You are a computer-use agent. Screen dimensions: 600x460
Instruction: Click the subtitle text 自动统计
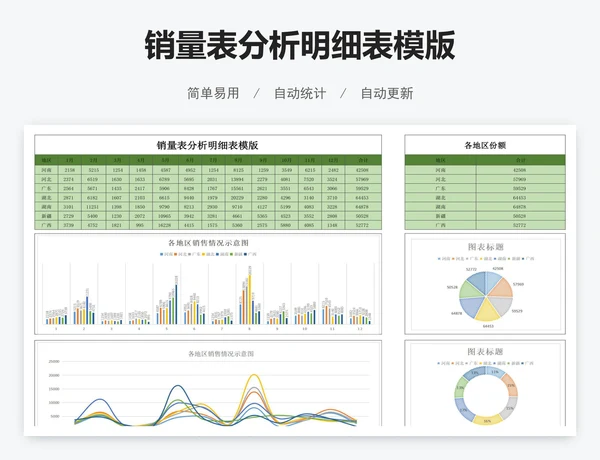click(300, 93)
